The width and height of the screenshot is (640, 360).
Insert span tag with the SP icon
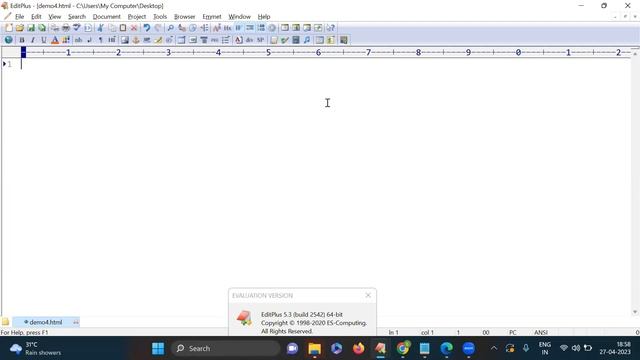pos(260,40)
